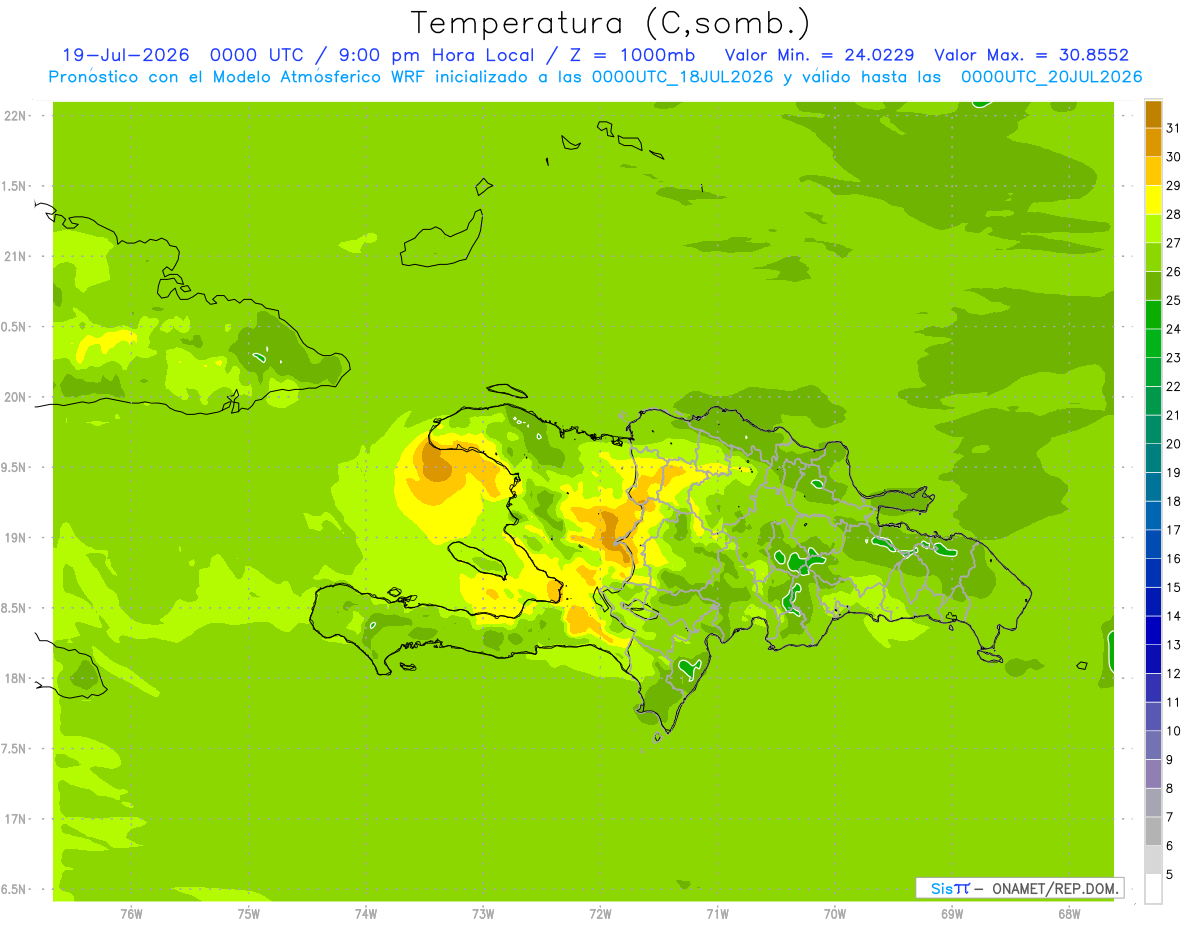The image size is (1200, 927).
Task: Click the "71W" longitude label
Action: (717, 914)
